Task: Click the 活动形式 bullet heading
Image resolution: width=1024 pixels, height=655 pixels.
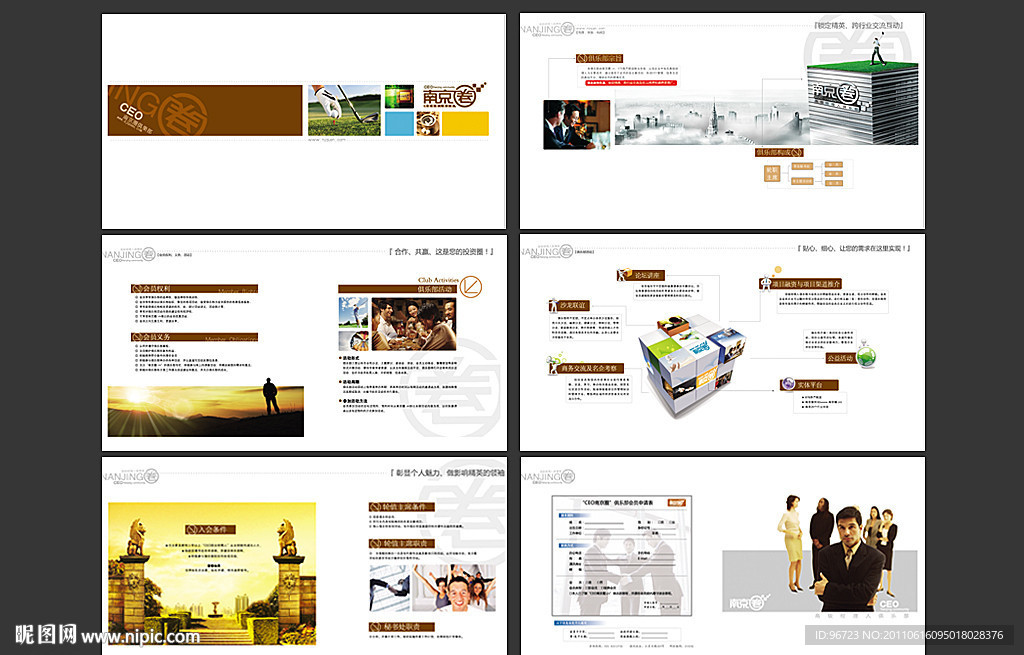Action: click(350, 359)
